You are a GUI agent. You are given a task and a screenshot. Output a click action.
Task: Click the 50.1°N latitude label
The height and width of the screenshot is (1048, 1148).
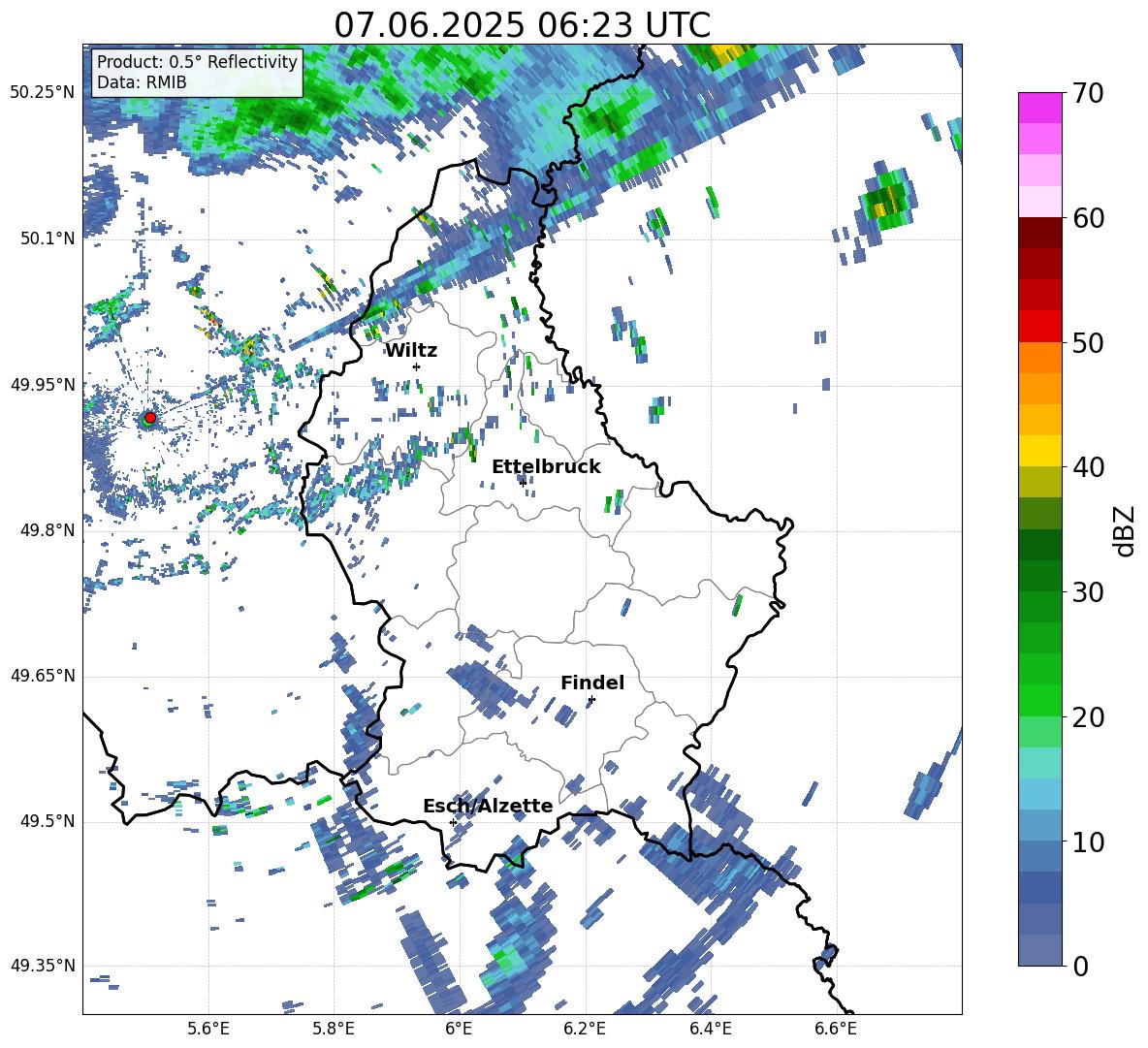(x=47, y=238)
